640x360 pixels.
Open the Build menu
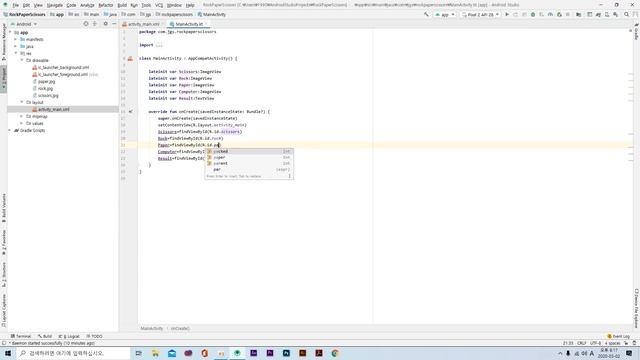coord(122,5)
